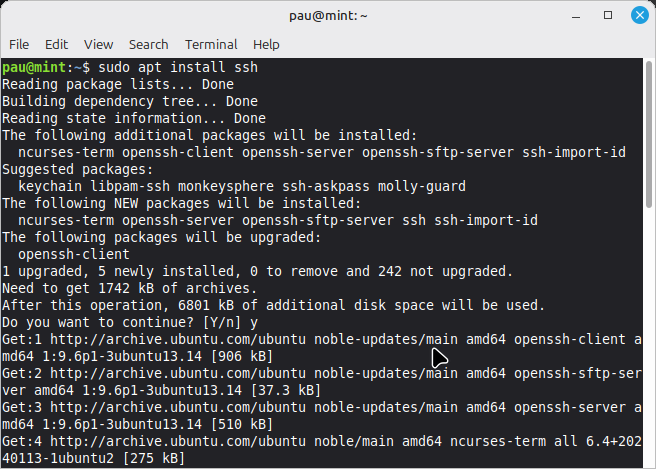Viewport: 656px width, 469px height.
Task: Open the Help menu
Action: coord(266,44)
